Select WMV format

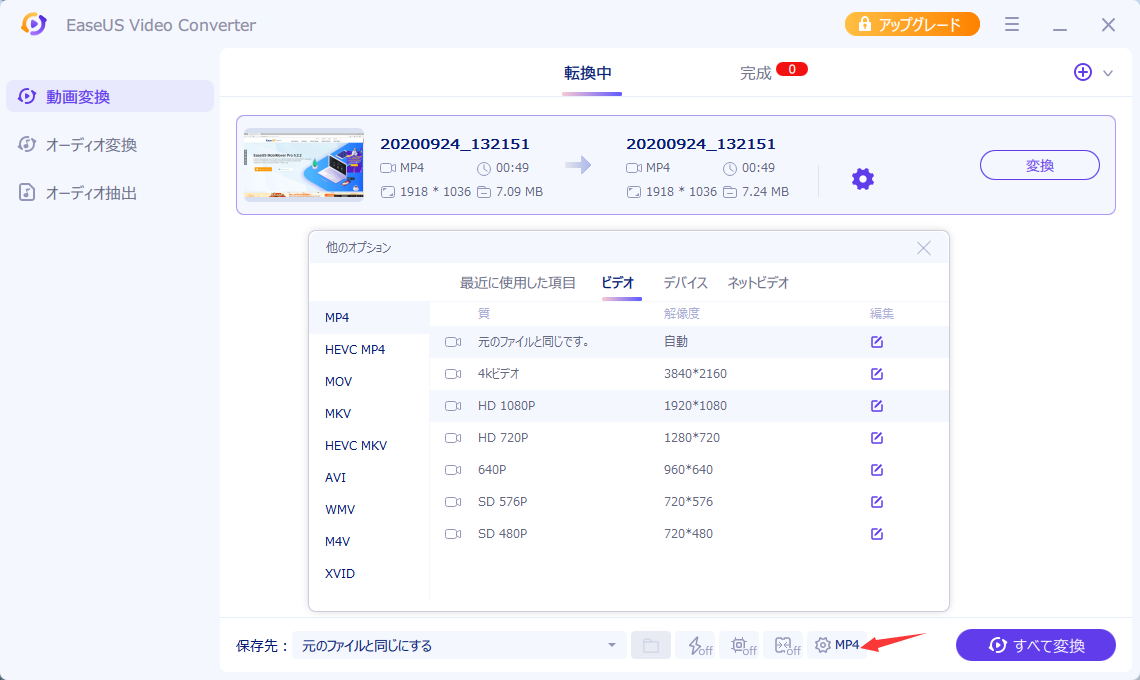coord(369,510)
